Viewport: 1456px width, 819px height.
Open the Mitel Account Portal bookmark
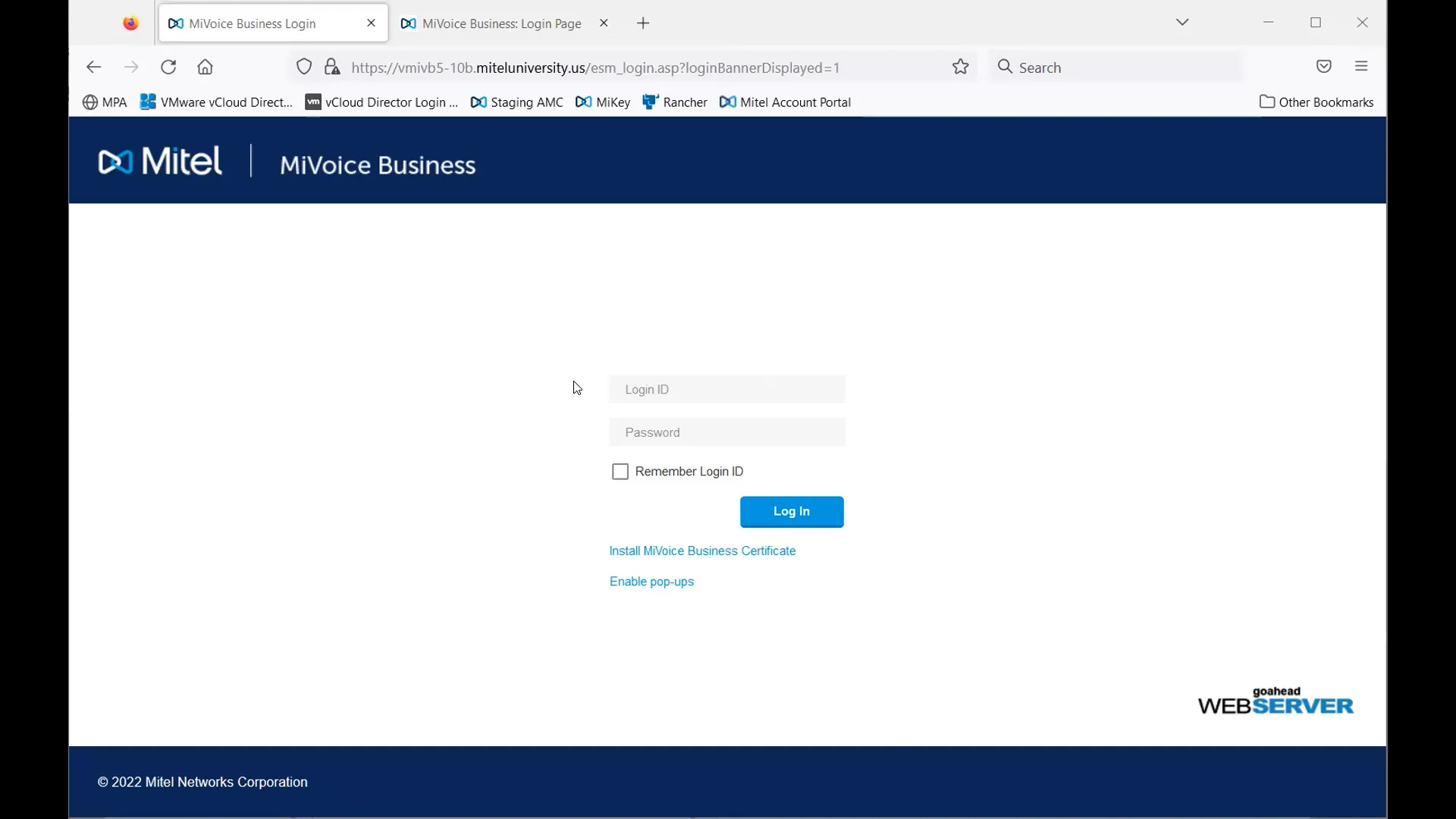(x=786, y=102)
